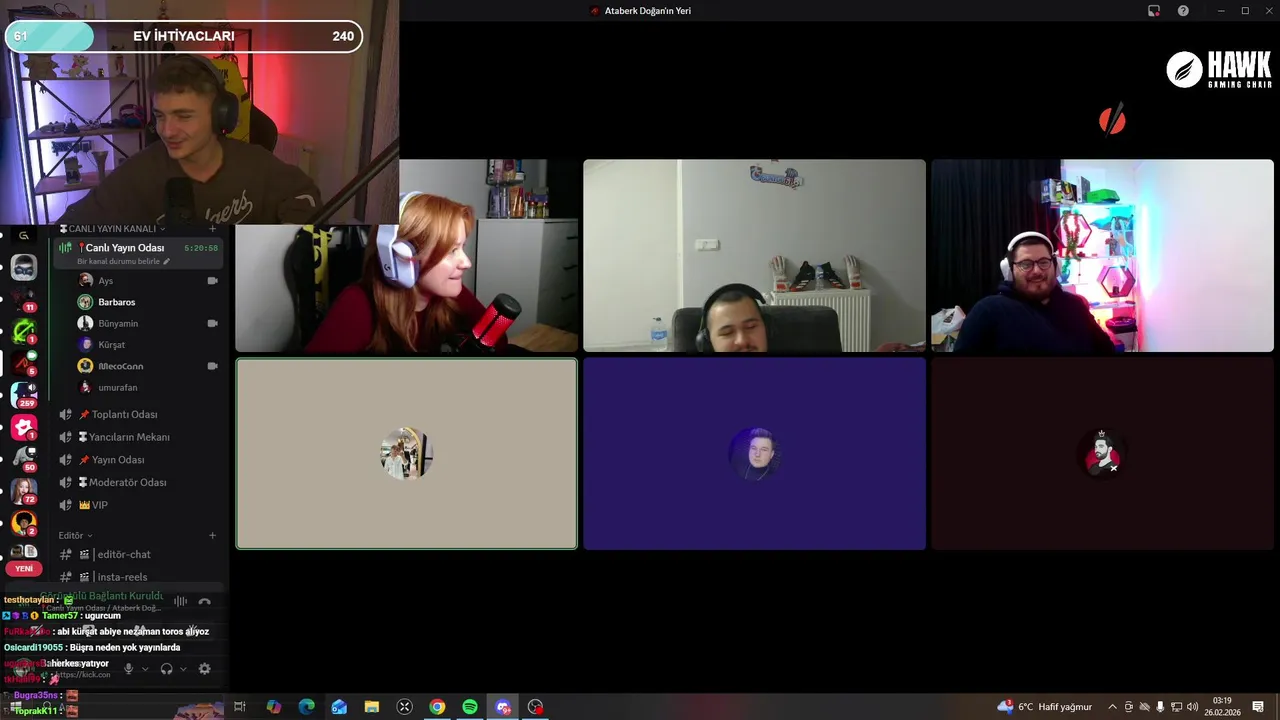Open Windows notification center icon
1280x720 pixels.
(1258, 707)
